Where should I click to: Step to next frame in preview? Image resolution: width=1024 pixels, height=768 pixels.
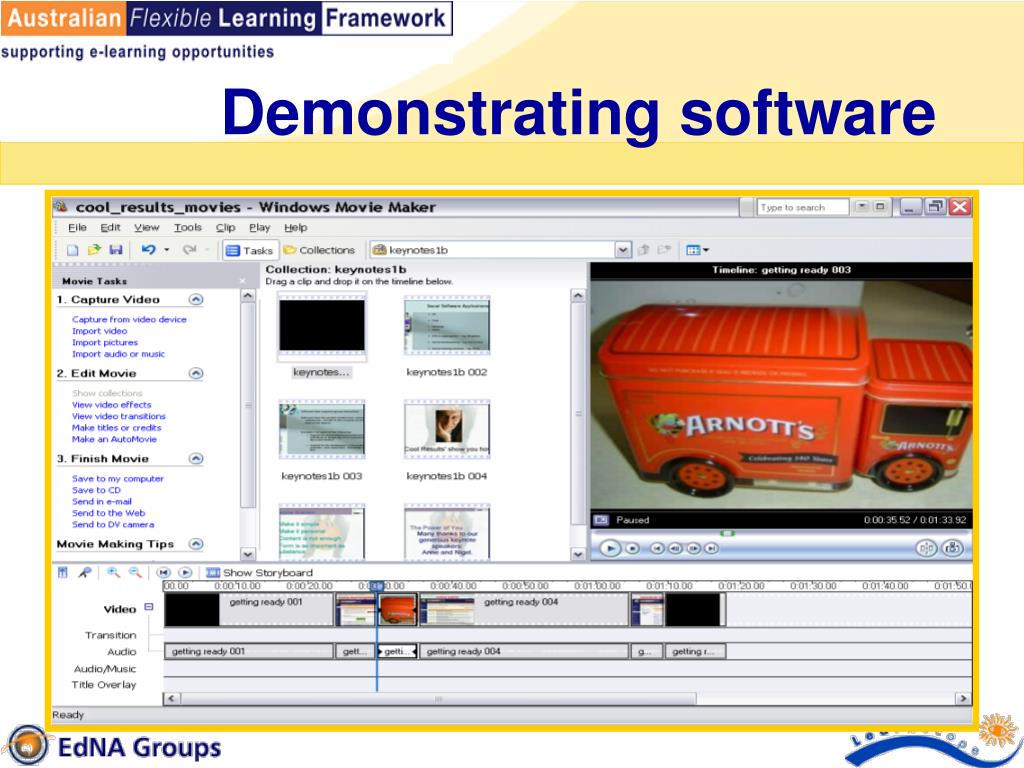(x=694, y=549)
